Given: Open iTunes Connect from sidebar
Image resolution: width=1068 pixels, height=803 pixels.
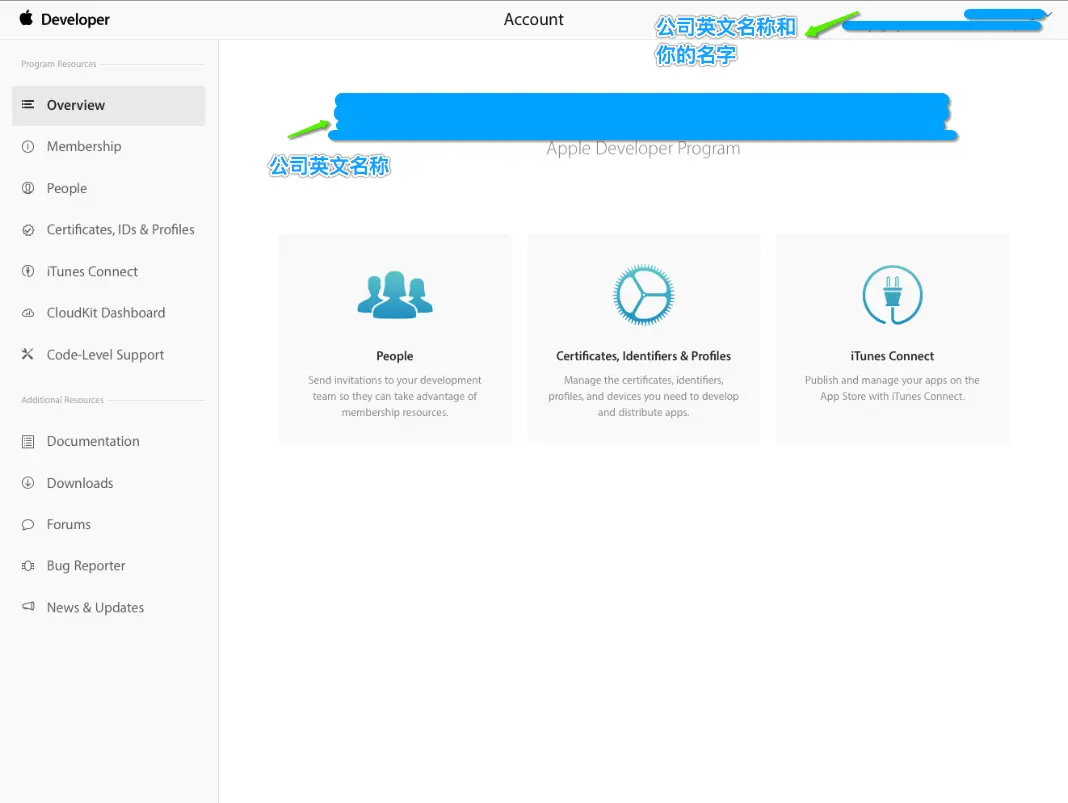Looking at the screenshot, I should pyautogui.click(x=92, y=272).
